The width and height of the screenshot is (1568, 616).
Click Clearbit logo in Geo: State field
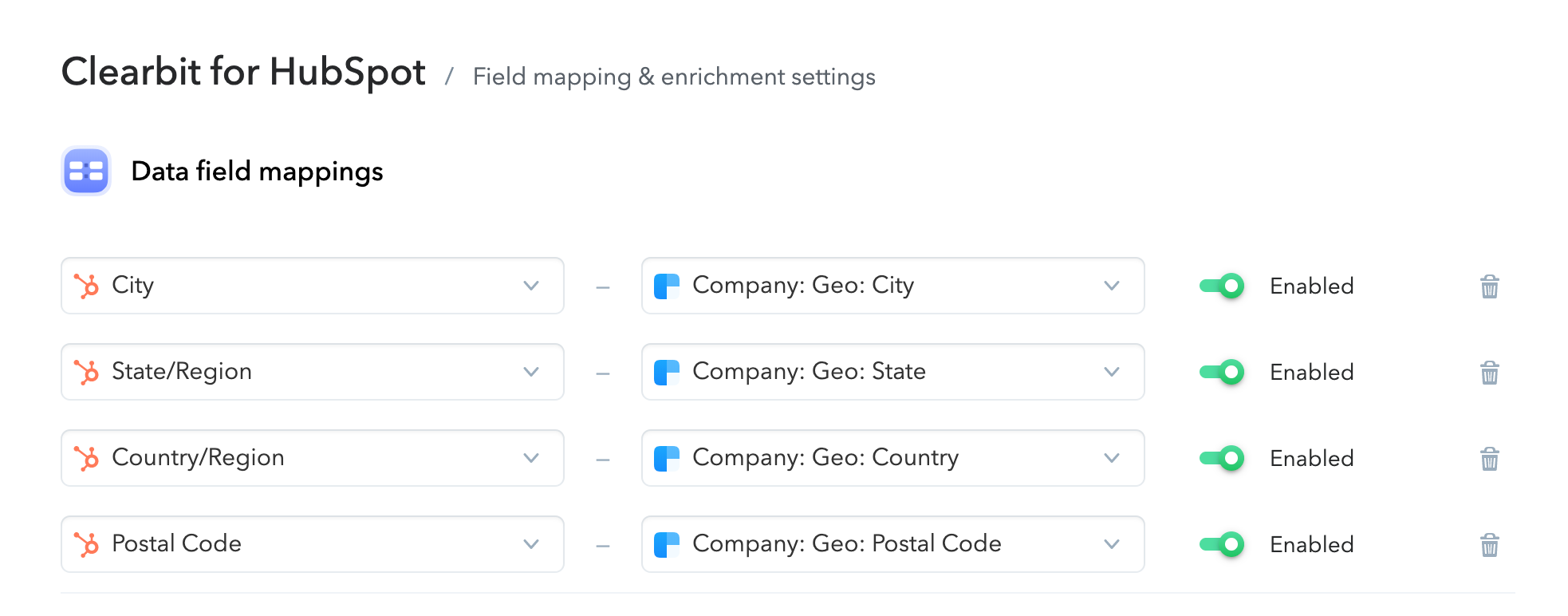coord(667,372)
